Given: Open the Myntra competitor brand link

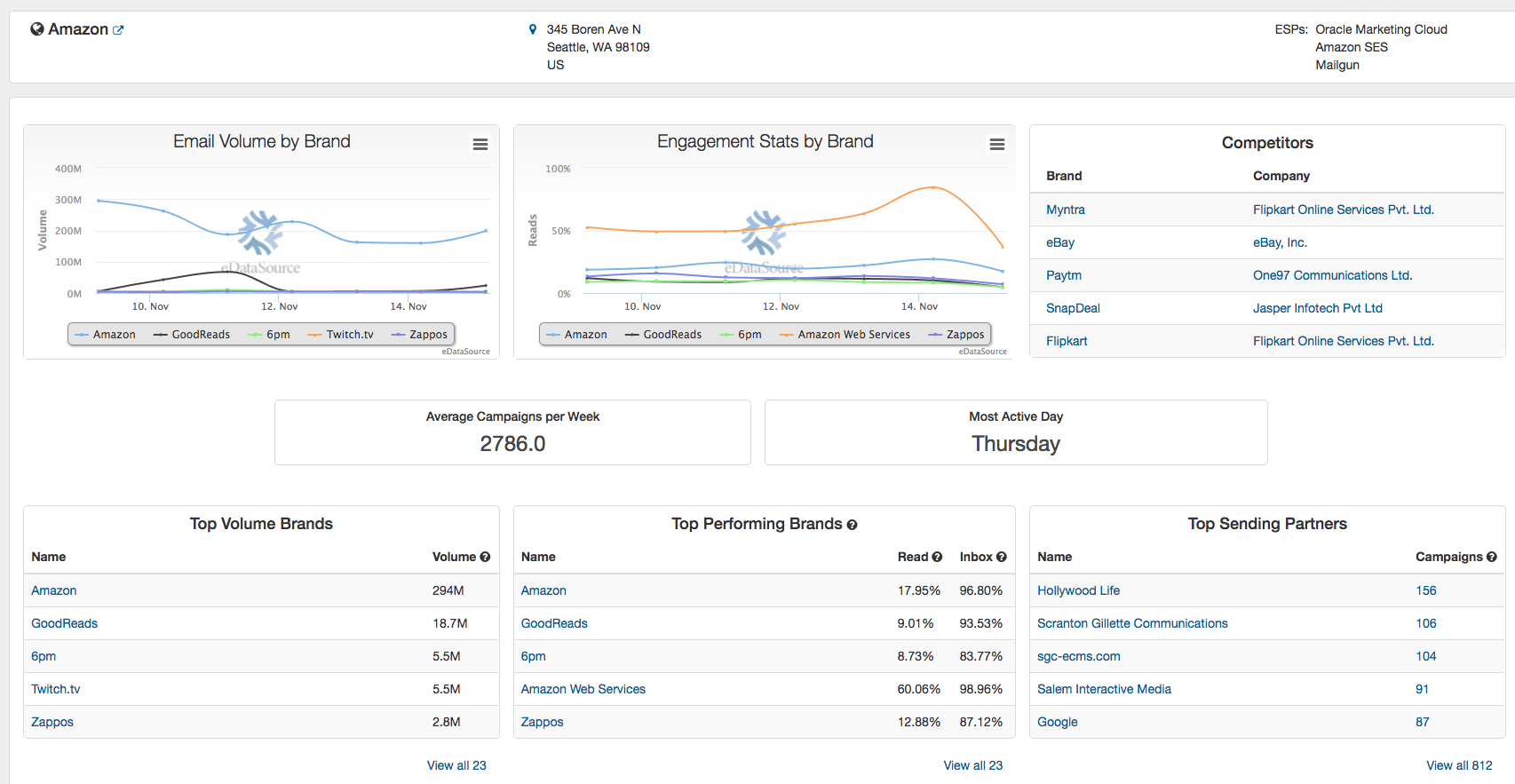Looking at the screenshot, I should click(x=1066, y=210).
